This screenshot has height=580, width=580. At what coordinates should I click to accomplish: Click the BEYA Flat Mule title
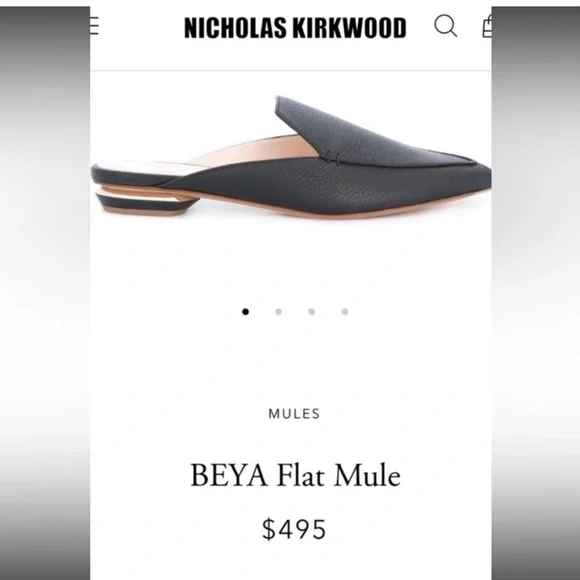295,475
